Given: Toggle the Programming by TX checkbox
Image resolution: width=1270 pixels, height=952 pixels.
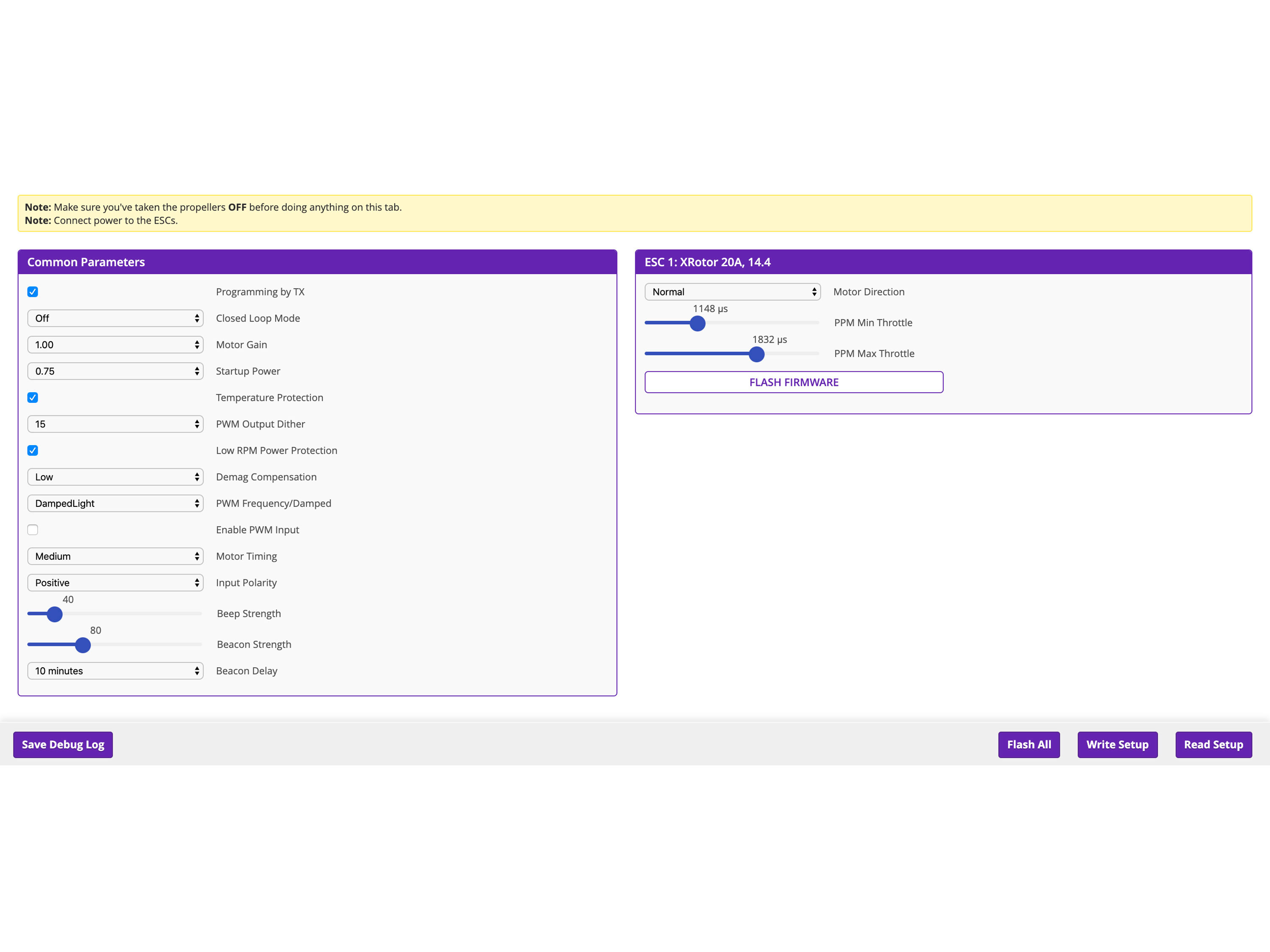Looking at the screenshot, I should pyautogui.click(x=33, y=292).
